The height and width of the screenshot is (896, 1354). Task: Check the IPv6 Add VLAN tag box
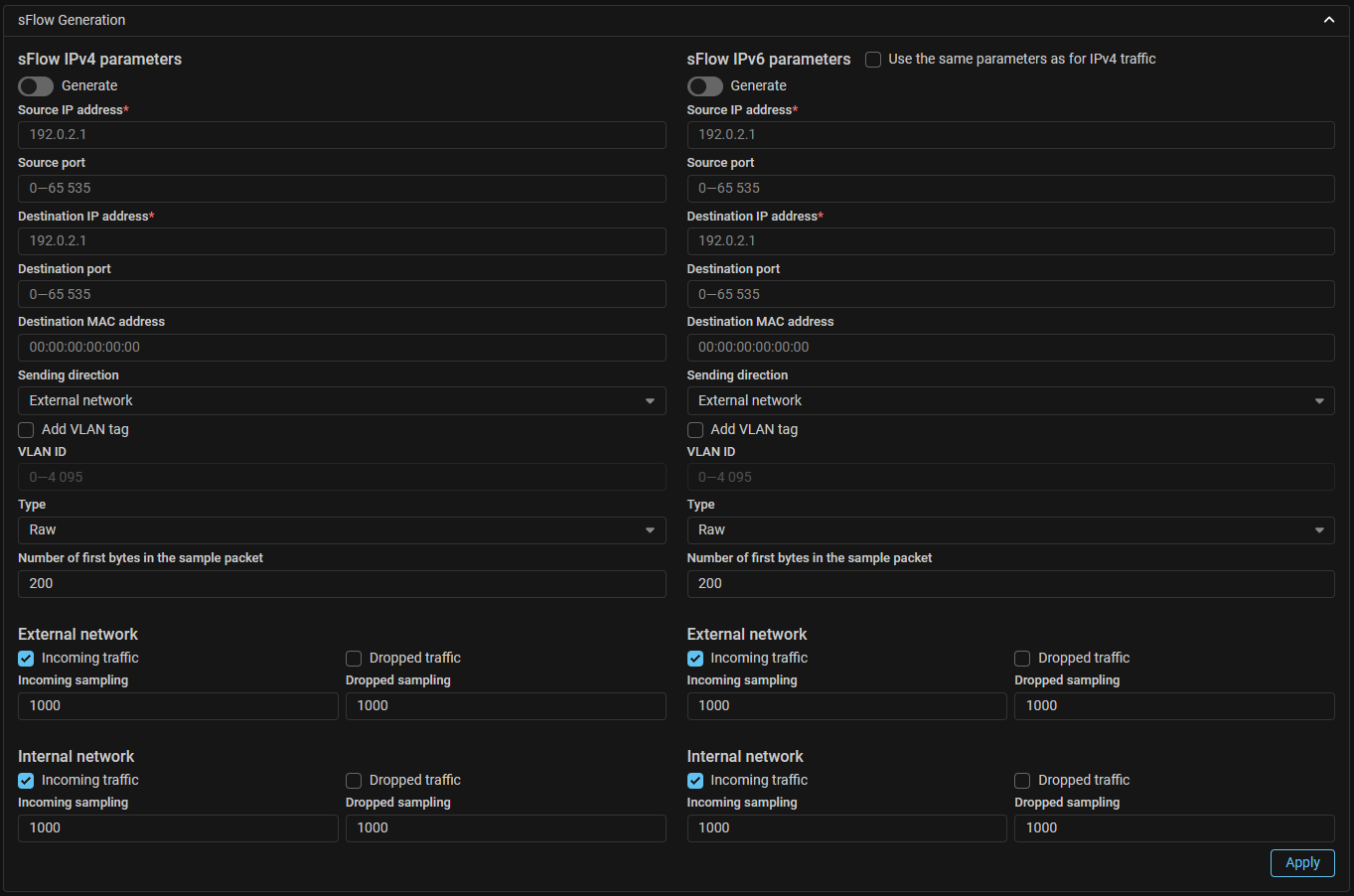[x=695, y=430]
